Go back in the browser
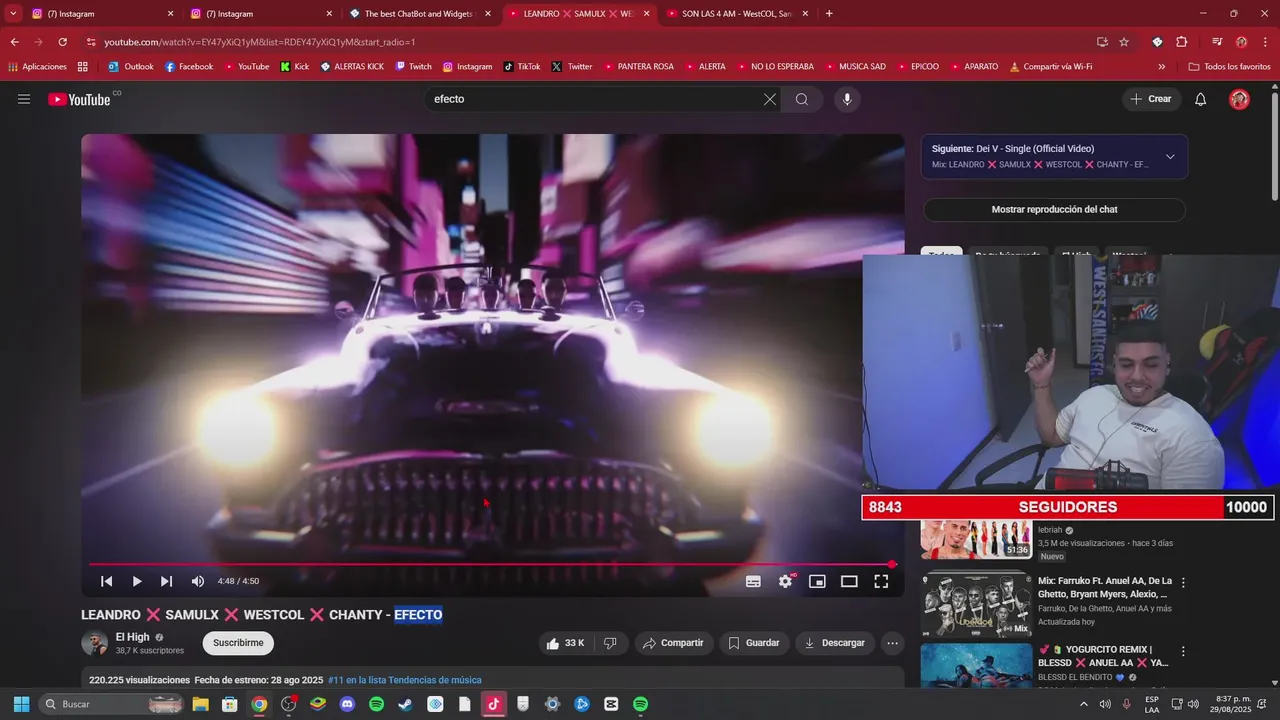The image size is (1280, 720). tap(14, 42)
